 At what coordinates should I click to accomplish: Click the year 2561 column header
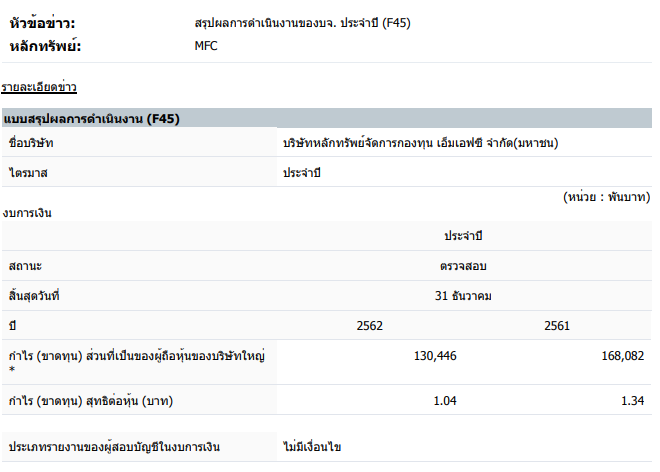557,325
